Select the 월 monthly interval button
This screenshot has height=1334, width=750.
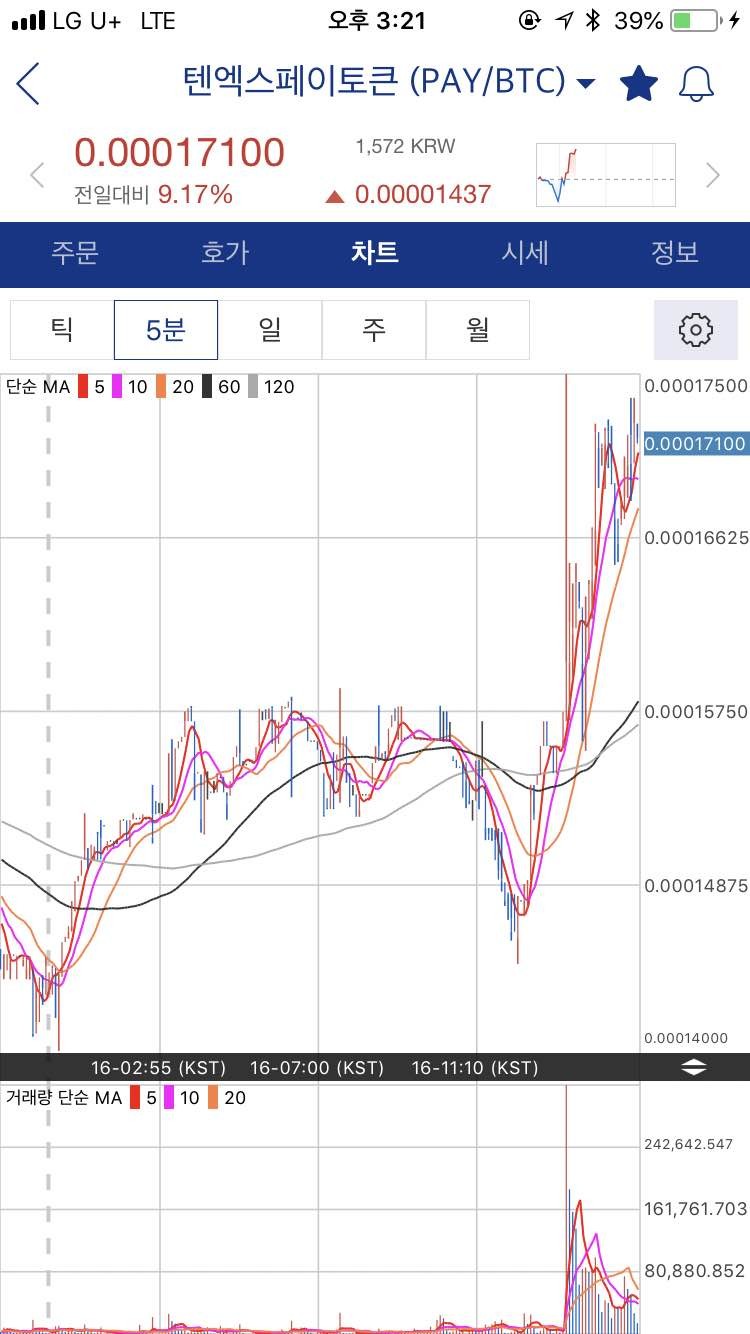tap(478, 329)
